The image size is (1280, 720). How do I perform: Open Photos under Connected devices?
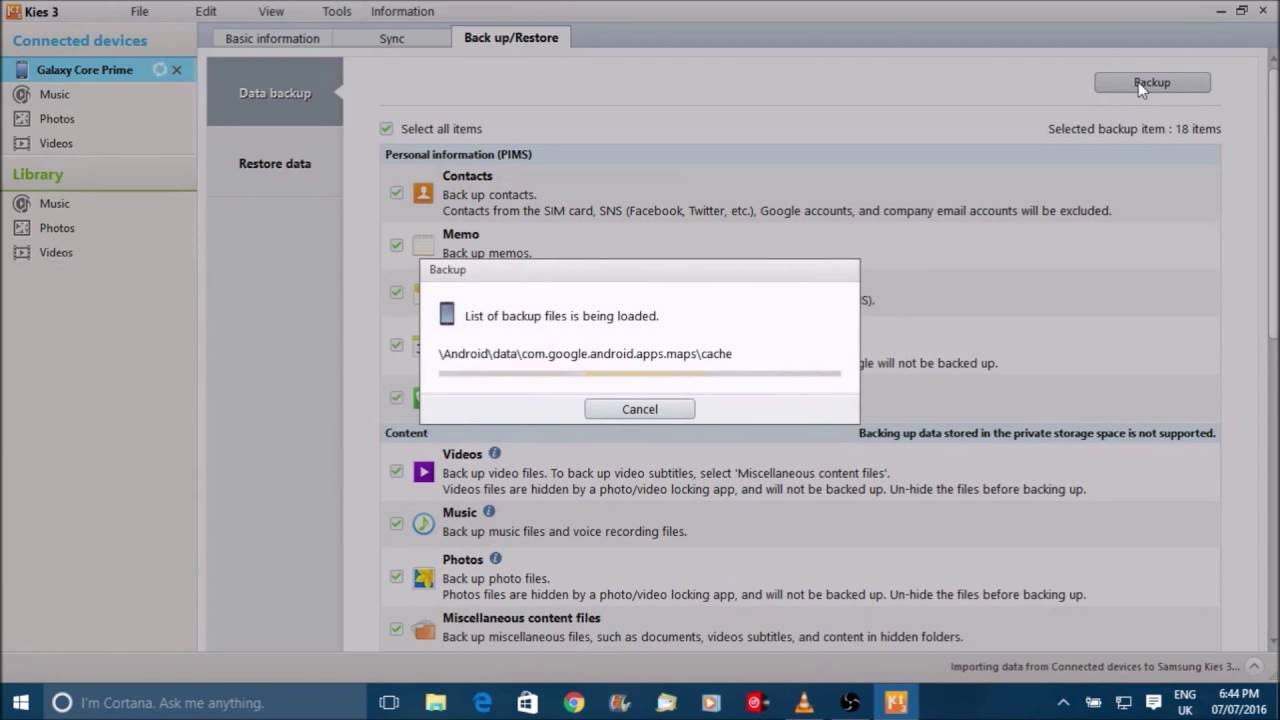(x=57, y=119)
